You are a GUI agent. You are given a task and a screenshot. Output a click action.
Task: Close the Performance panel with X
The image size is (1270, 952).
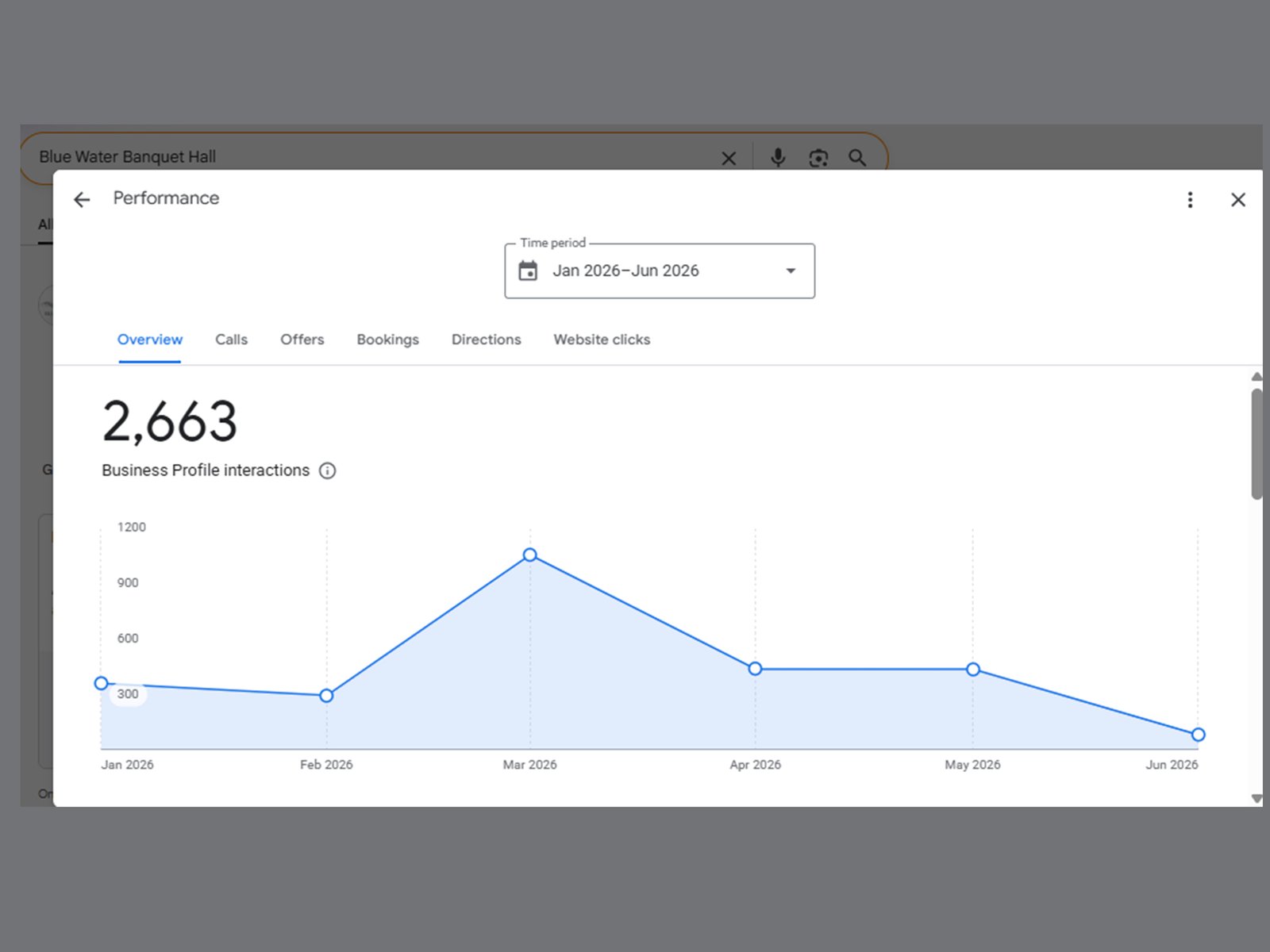[x=1238, y=199]
